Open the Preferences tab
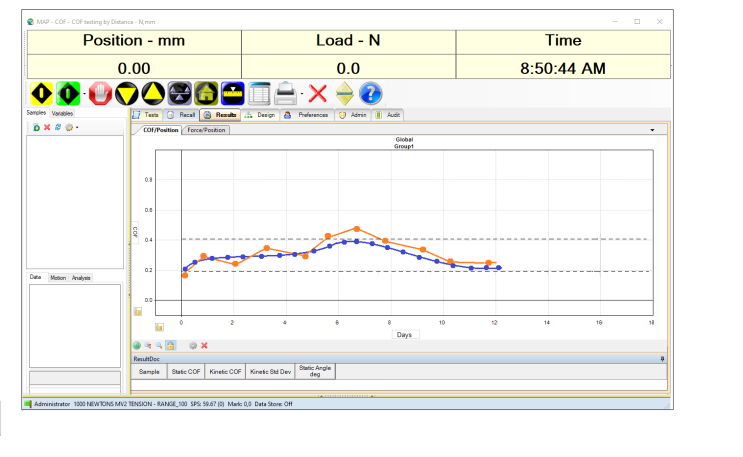Screen dimensions: 743x457 pos(307,115)
